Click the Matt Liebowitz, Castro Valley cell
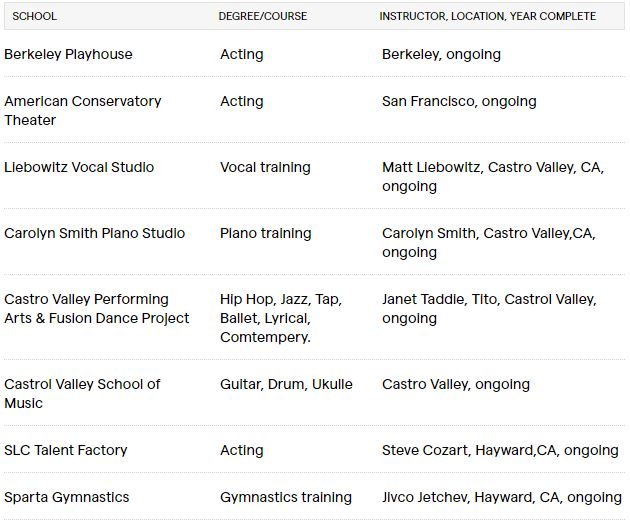This screenshot has width=630, height=524. 493,177
